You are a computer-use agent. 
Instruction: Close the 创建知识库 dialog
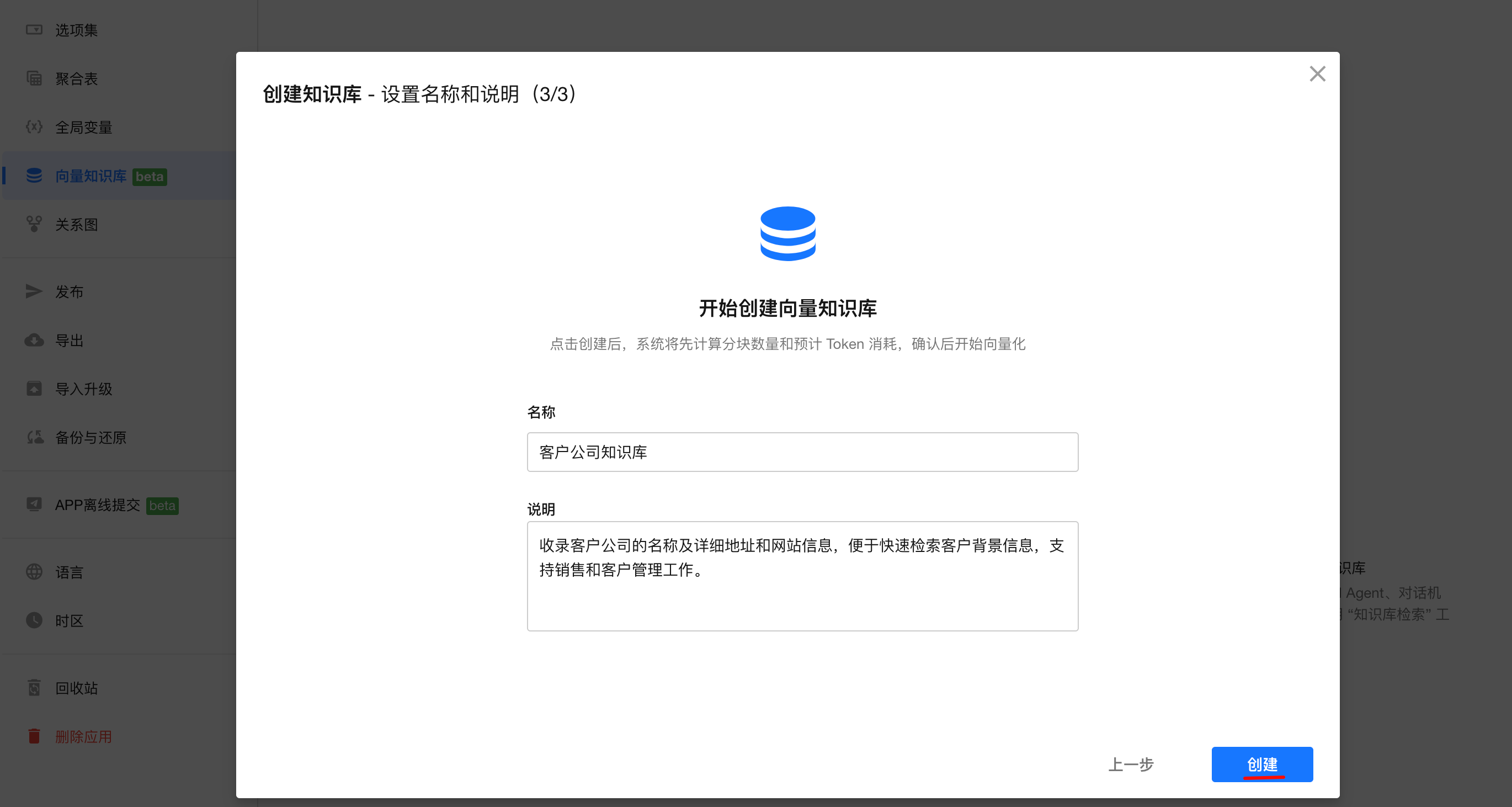coord(1317,74)
